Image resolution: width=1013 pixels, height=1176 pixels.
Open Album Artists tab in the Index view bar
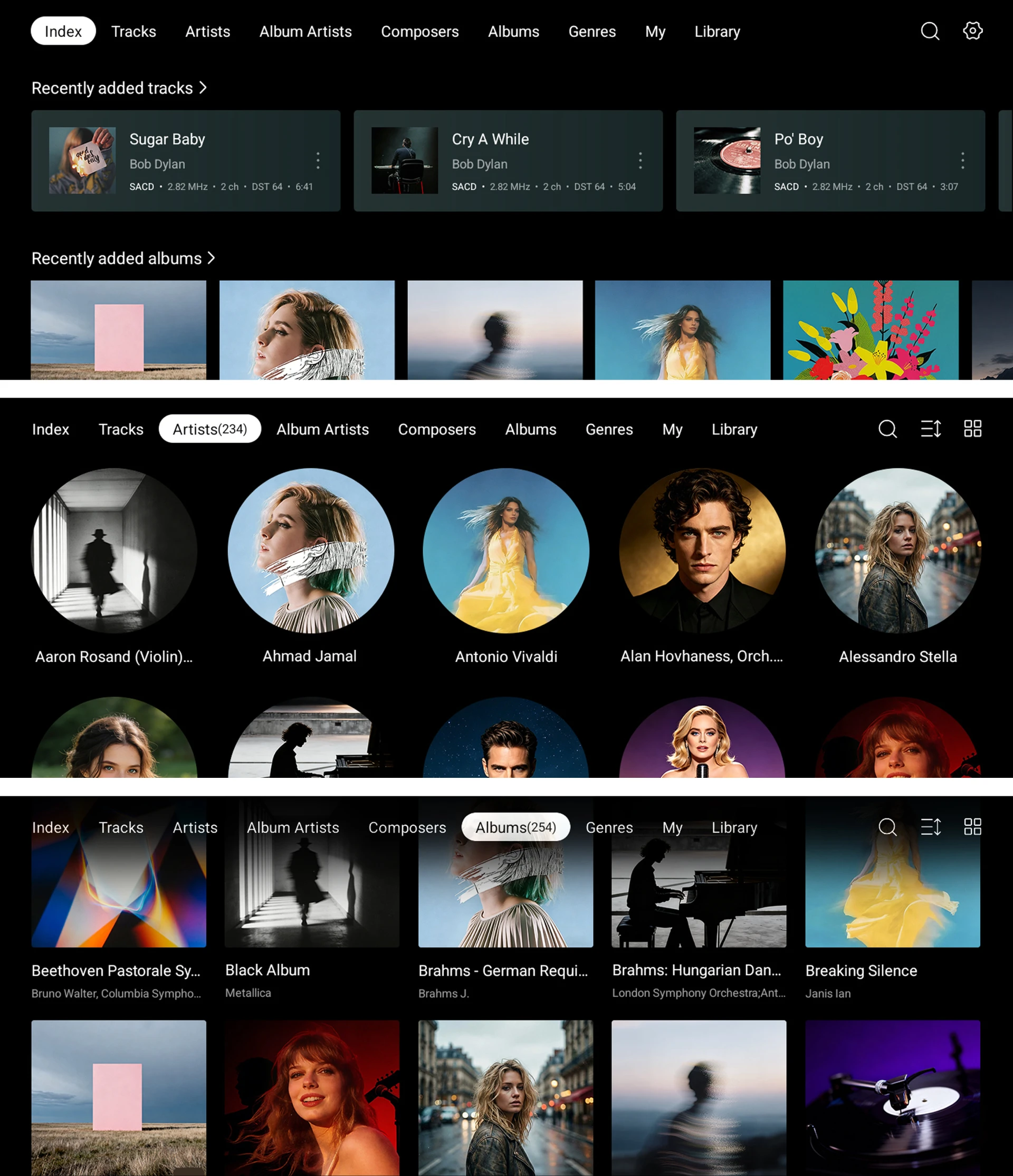[305, 31]
